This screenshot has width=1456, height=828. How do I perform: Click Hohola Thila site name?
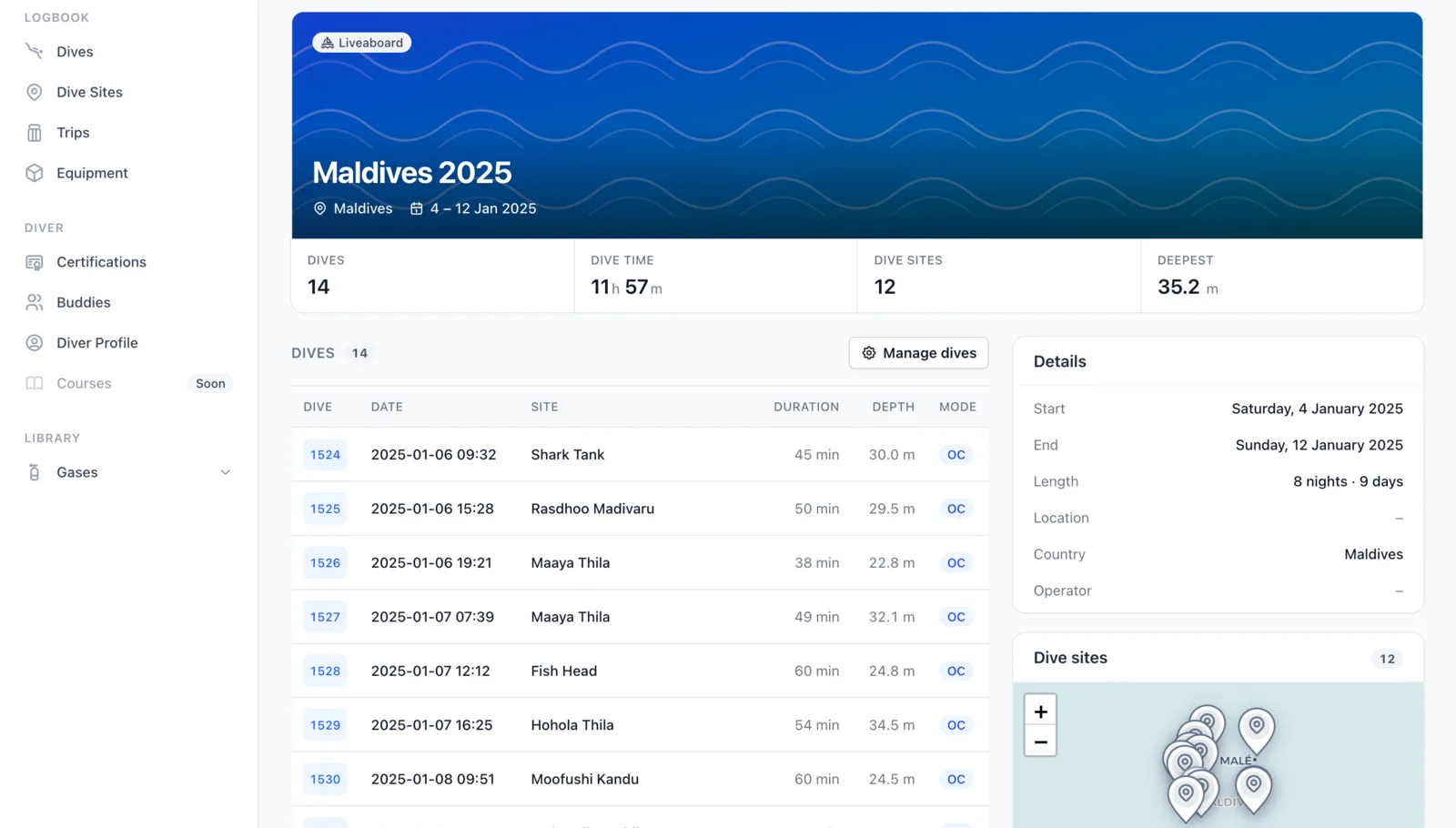pyautogui.click(x=572, y=725)
